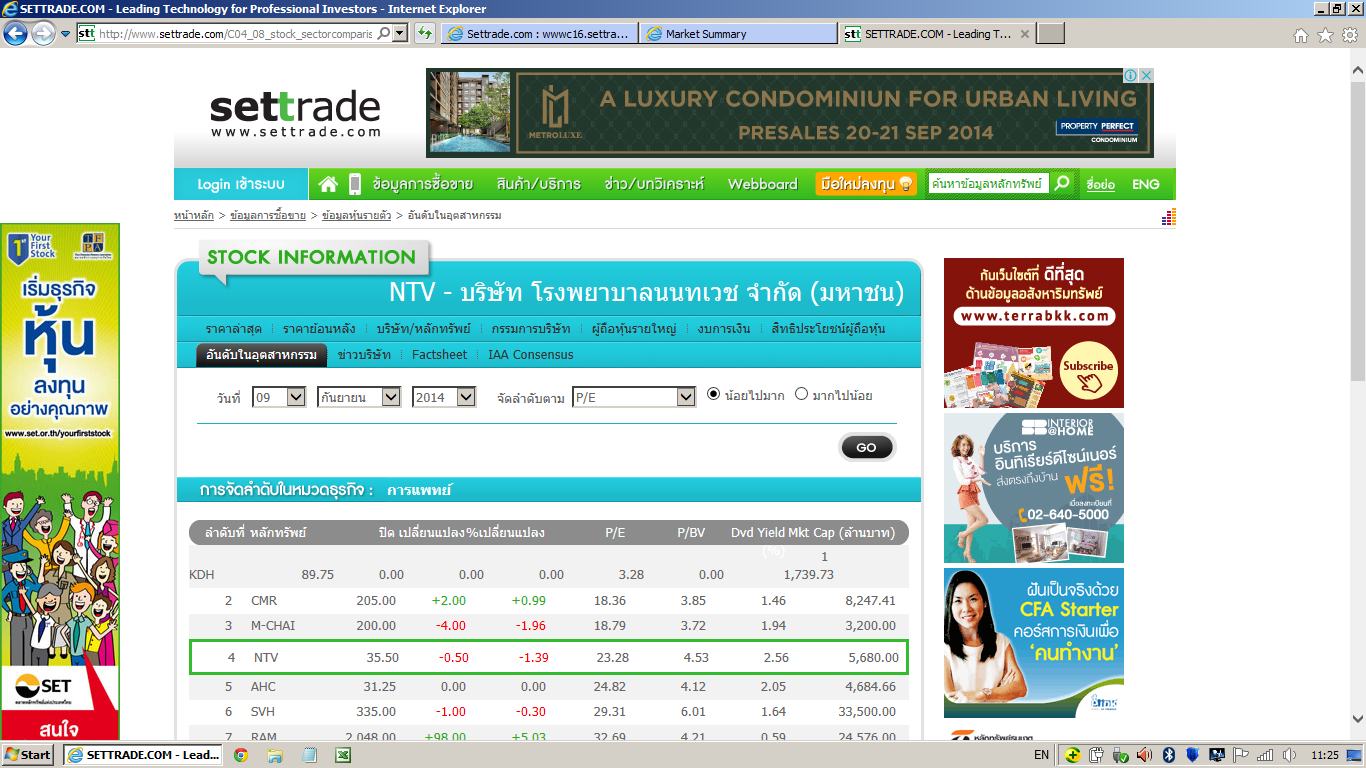The width and height of the screenshot is (1366, 768).
Task: Open บริษัท/หลักทรัพย์ tab
Action: coord(424,329)
